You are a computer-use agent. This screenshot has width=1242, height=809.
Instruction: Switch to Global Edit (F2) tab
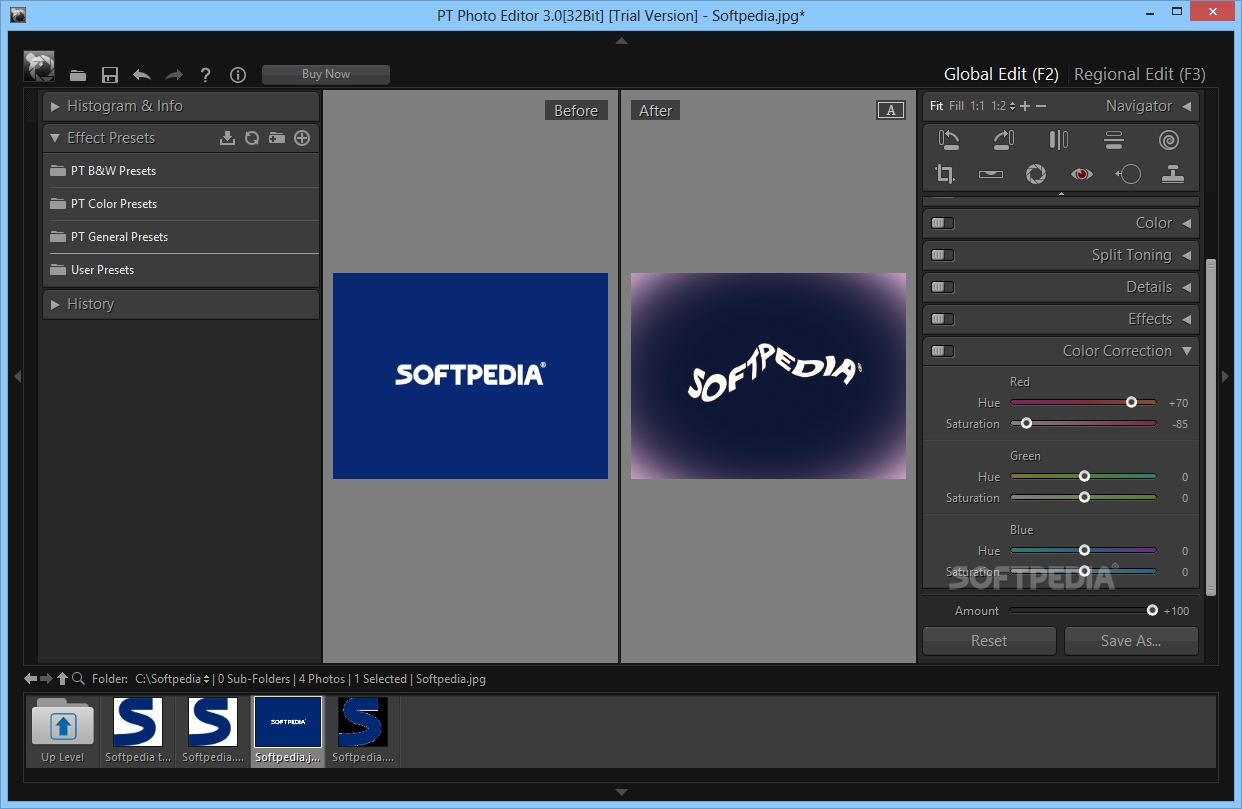[1001, 74]
